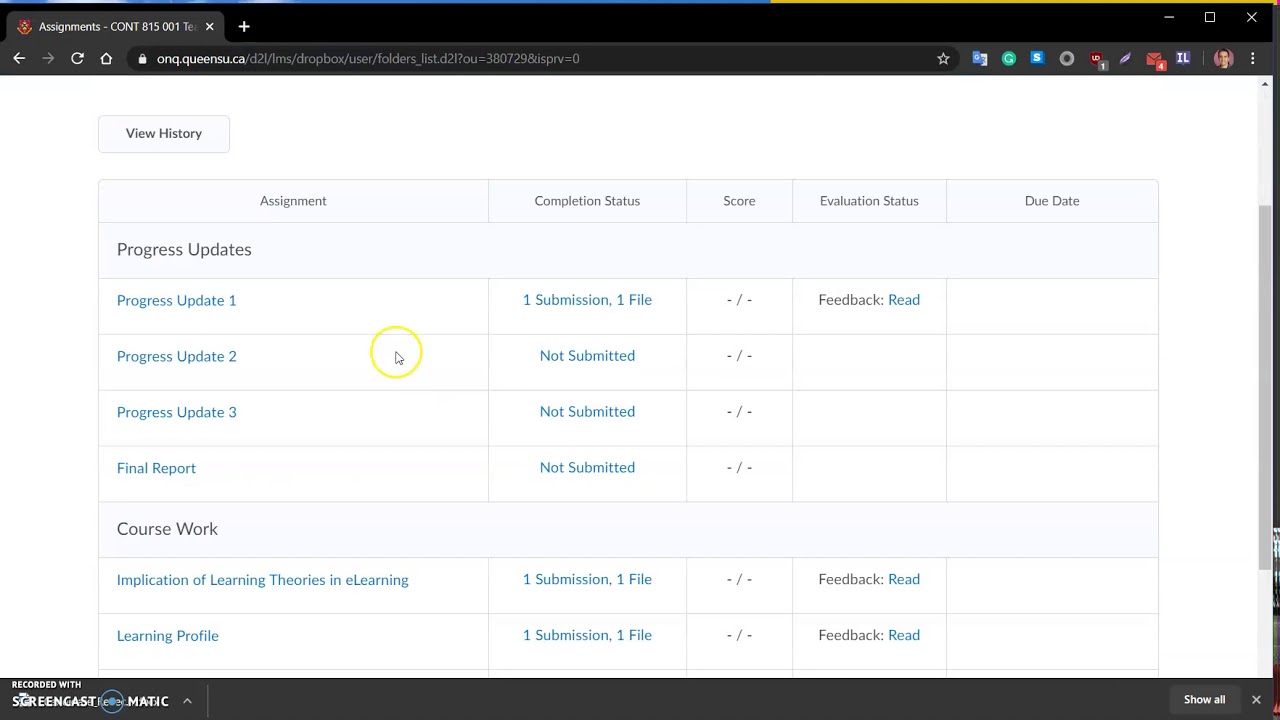This screenshot has height=720, width=1280.
Task: Click Not Submitted for Final Report
Action: pos(587,468)
